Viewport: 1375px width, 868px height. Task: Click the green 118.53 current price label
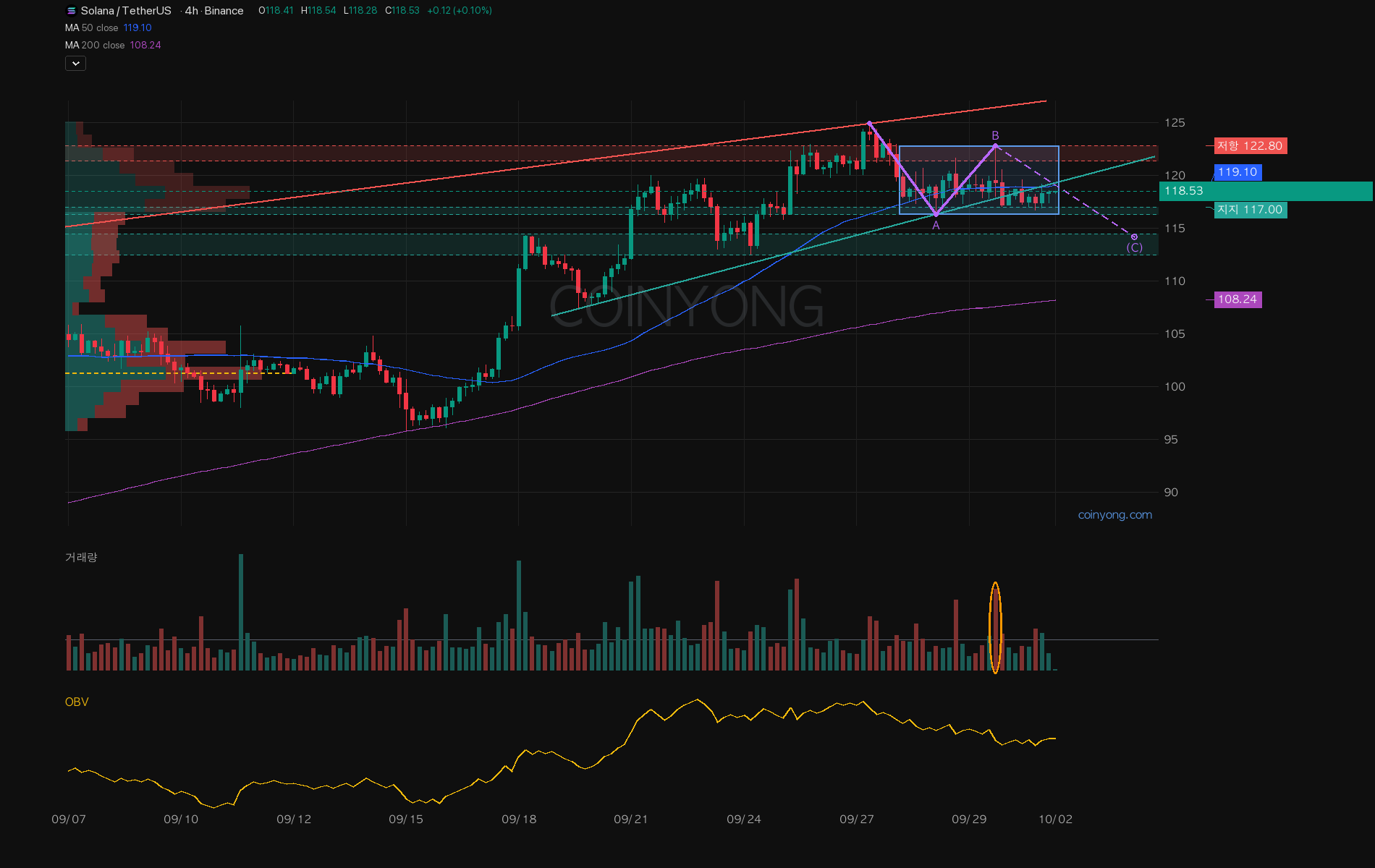1266,191
